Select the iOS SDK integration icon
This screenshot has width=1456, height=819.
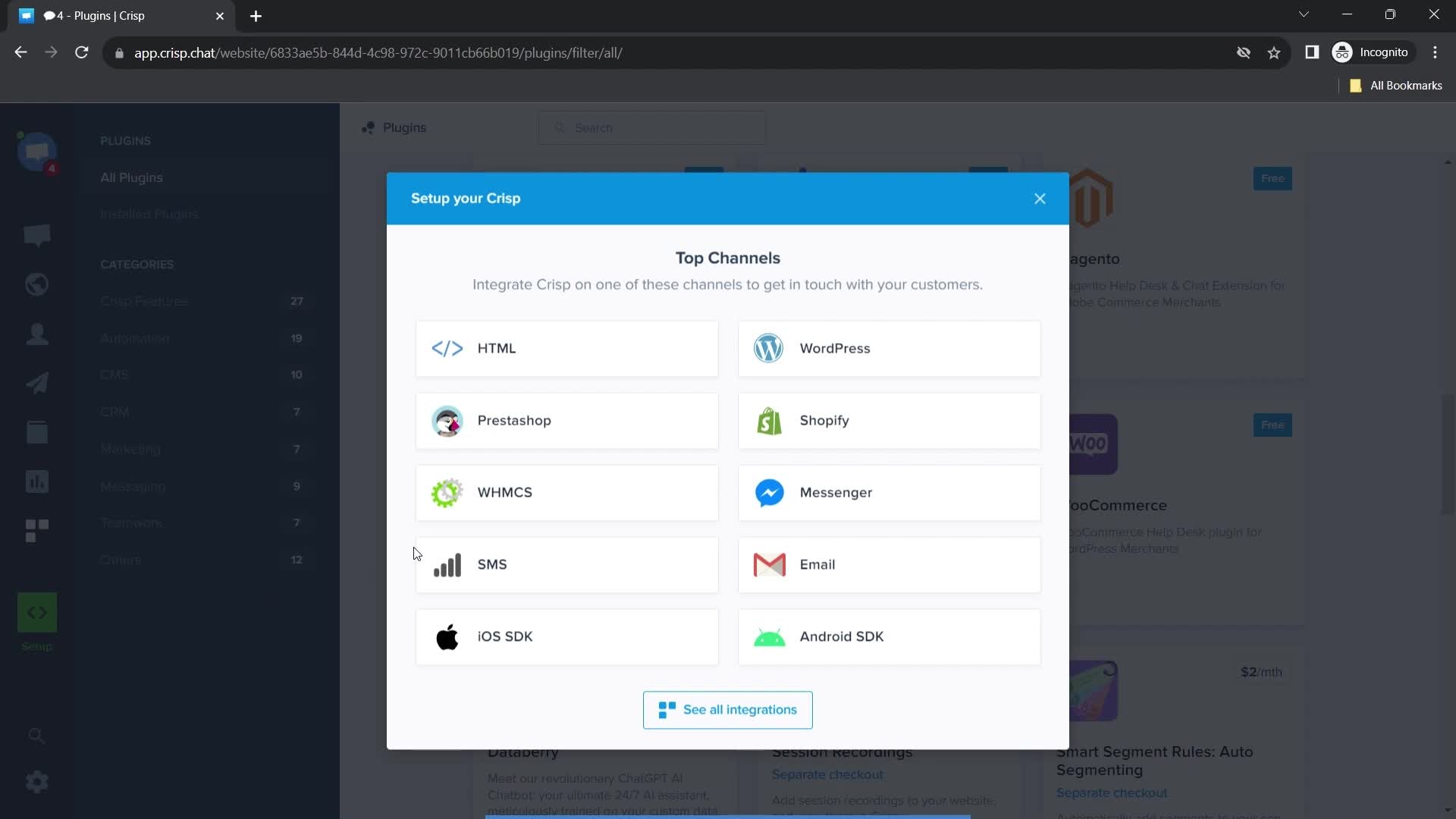[445, 636]
